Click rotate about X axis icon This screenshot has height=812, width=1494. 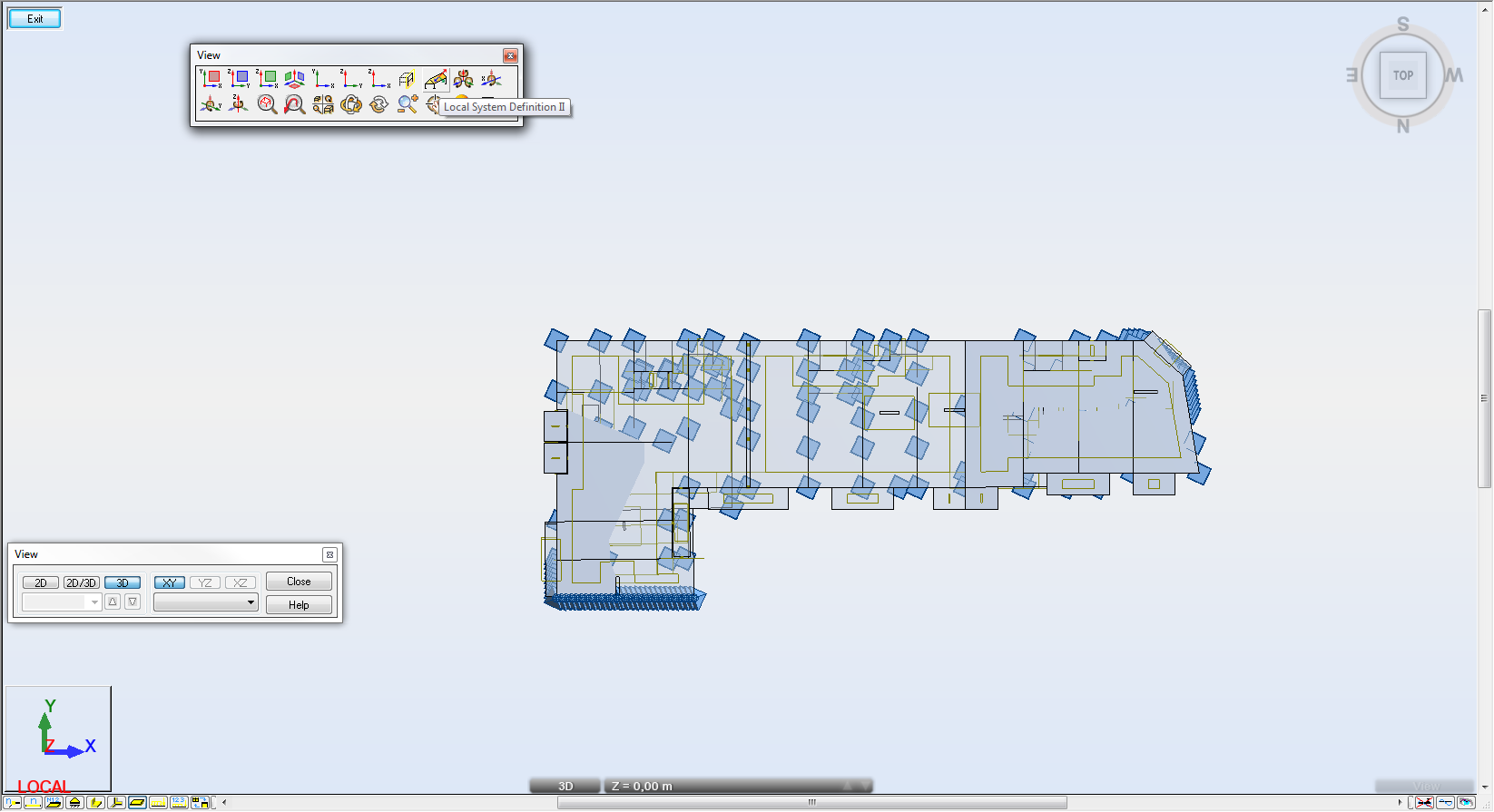click(x=492, y=79)
